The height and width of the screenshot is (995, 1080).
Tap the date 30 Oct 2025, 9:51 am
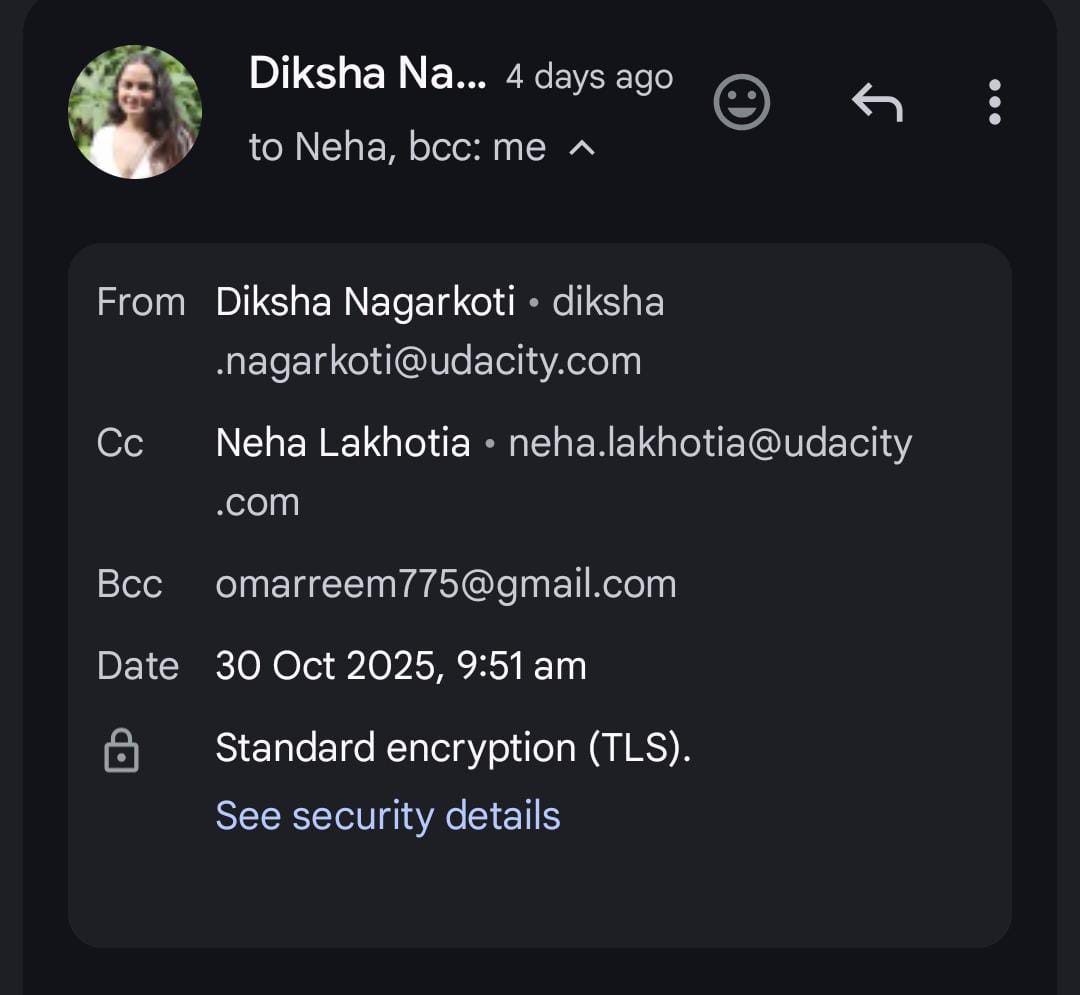pos(401,666)
